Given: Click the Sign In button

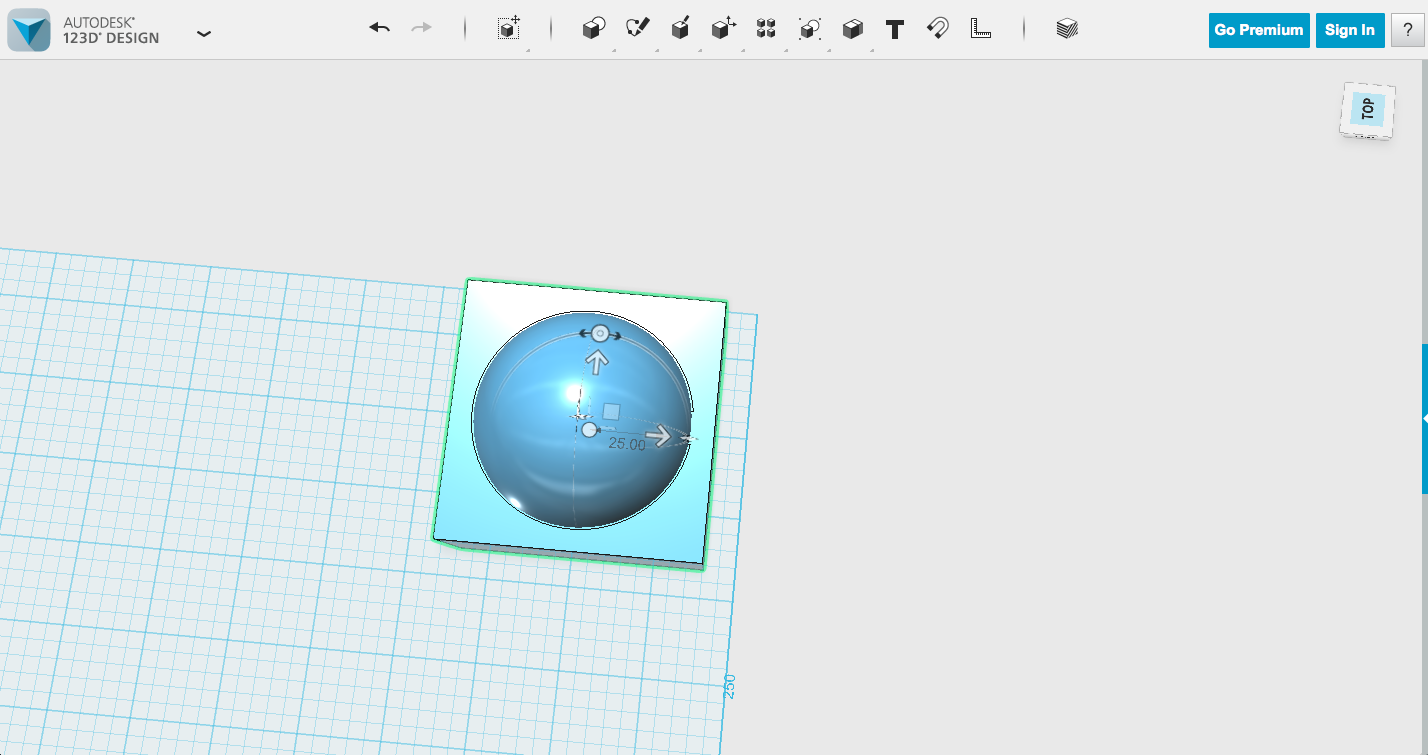Looking at the screenshot, I should point(1349,29).
